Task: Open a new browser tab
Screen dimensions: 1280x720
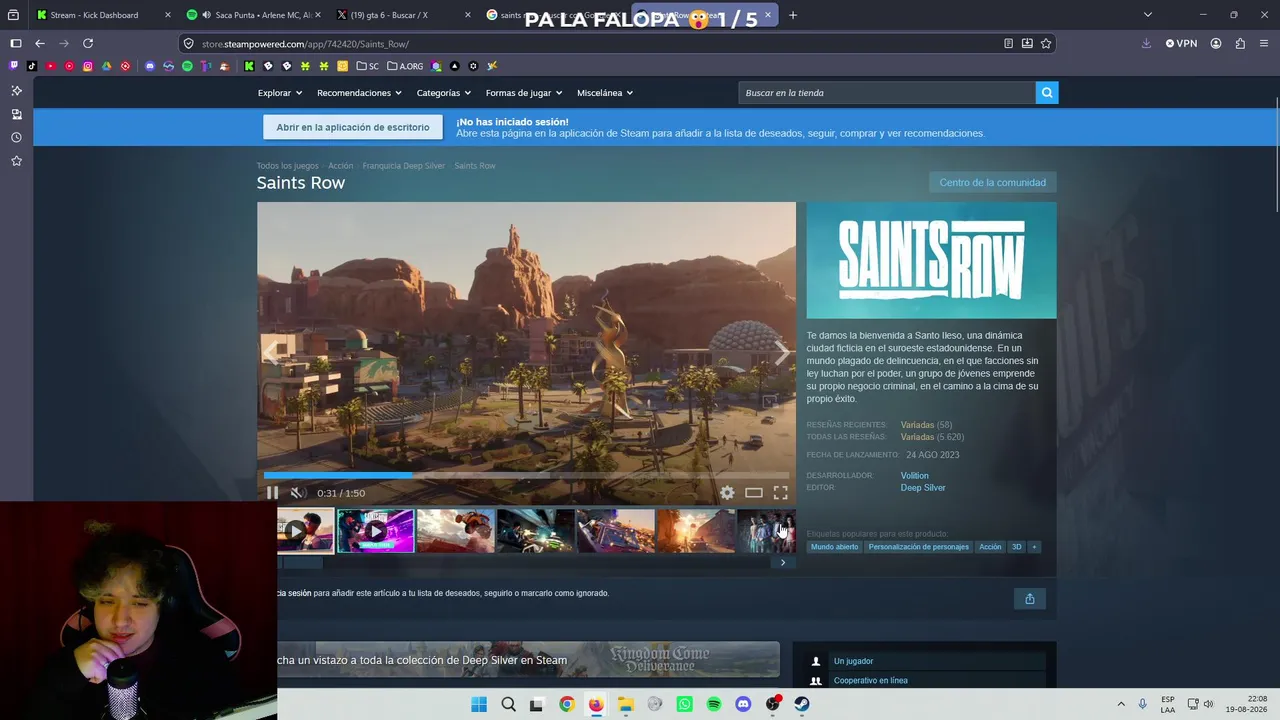Action: pos(793,15)
